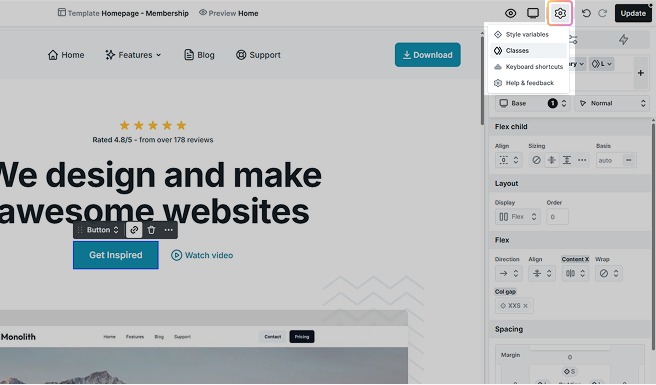Open the L class chip dropdown
Image resolution: width=656 pixels, height=385 pixels.
[602, 64]
